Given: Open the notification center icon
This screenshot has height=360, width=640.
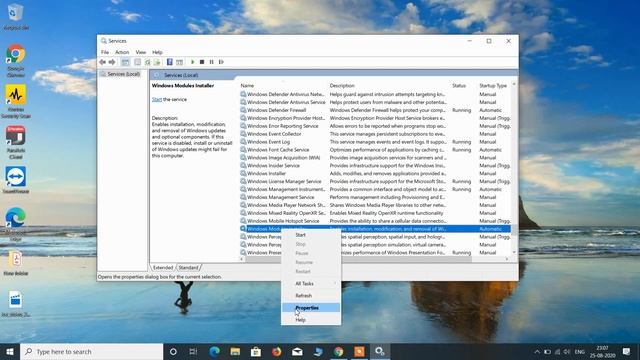Looking at the screenshot, I should (x=627, y=351).
